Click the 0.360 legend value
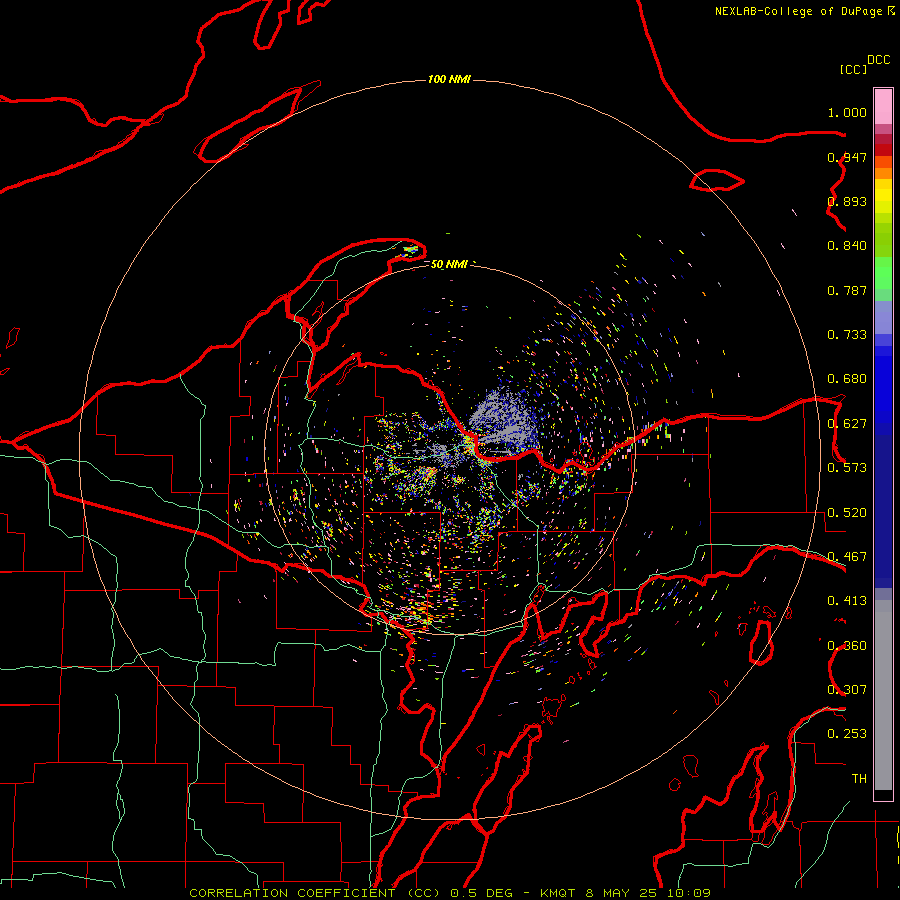This screenshot has width=900, height=900. point(847,646)
